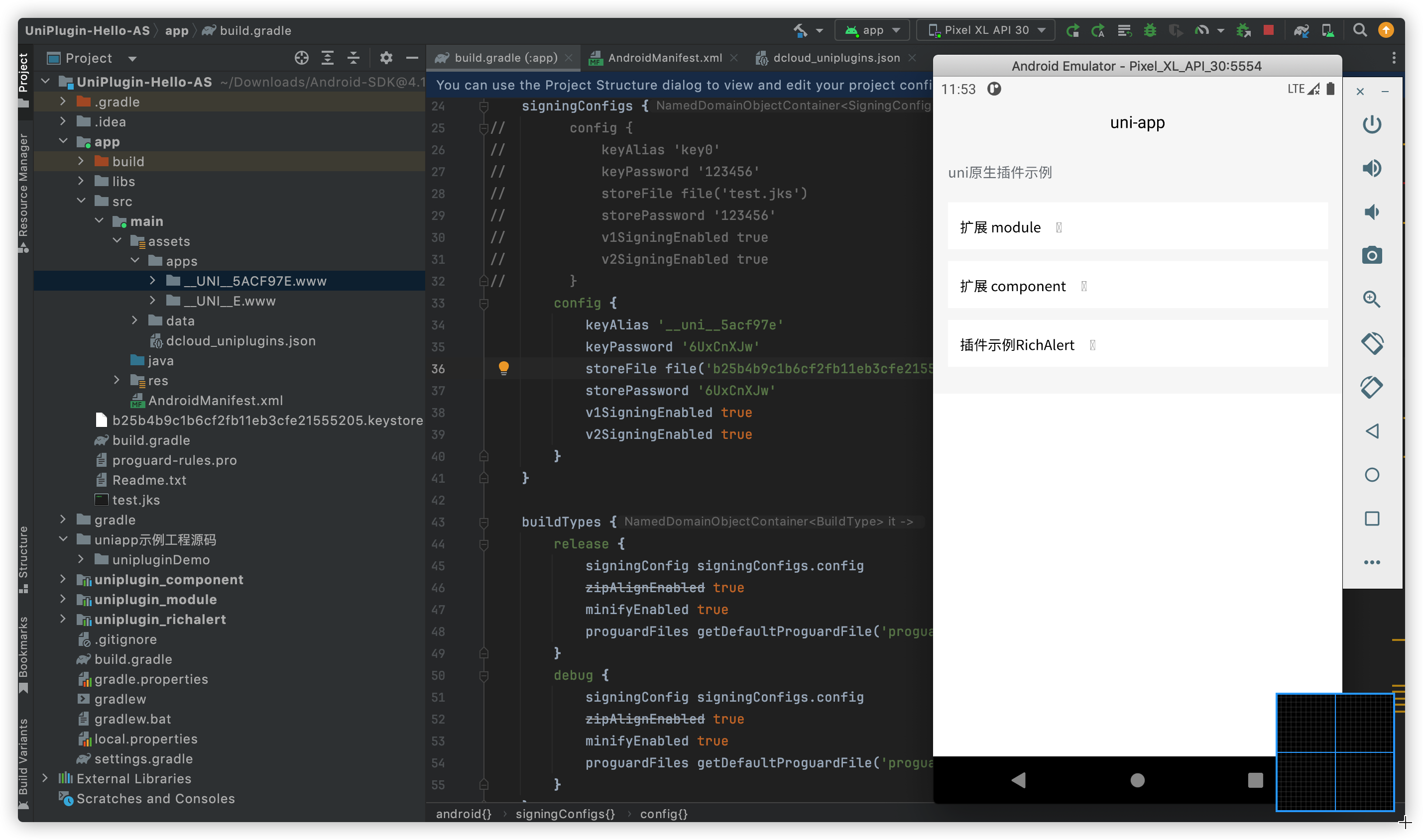Viewport: 1423px width, 840px height.
Task: Click the Profile app gauge icon
Action: tap(1201, 30)
